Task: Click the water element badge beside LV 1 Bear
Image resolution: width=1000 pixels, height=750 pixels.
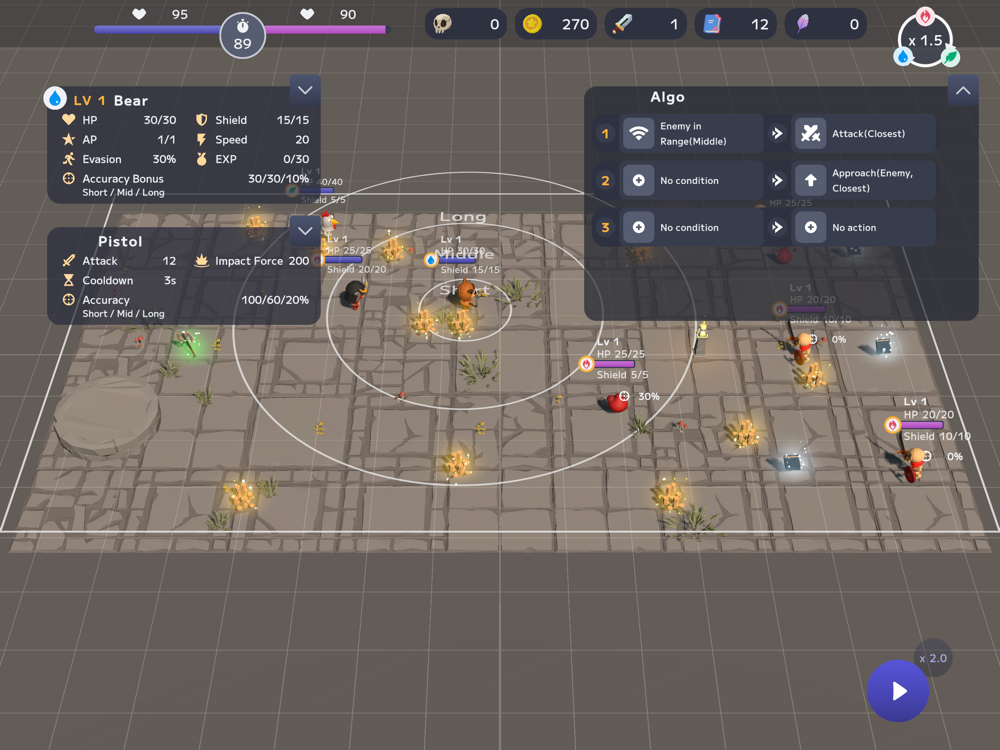Action: pyautogui.click(x=55, y=99)
